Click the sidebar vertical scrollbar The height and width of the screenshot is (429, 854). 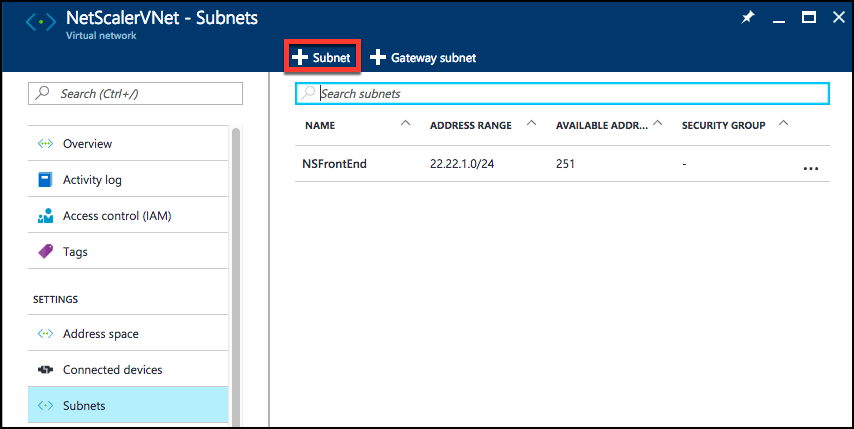pos(236,276)
